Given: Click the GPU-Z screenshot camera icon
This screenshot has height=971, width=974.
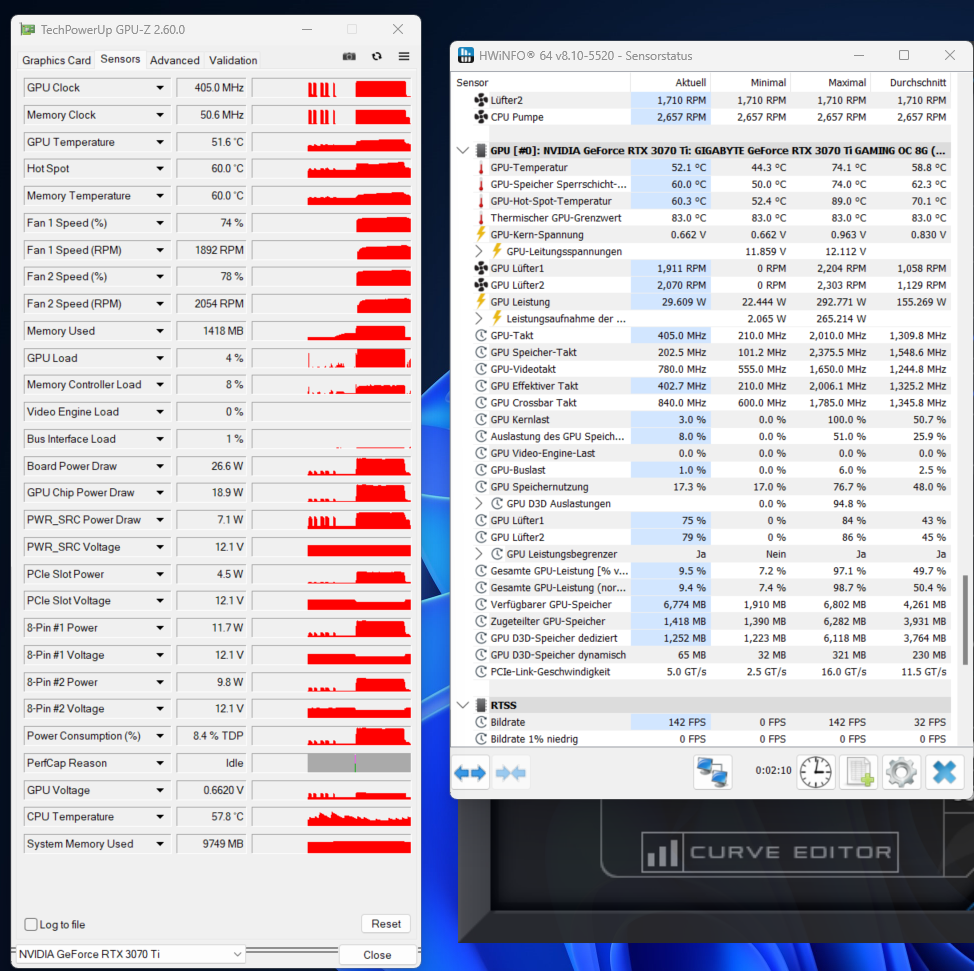Looking at the screenshot, I should 349,57.
